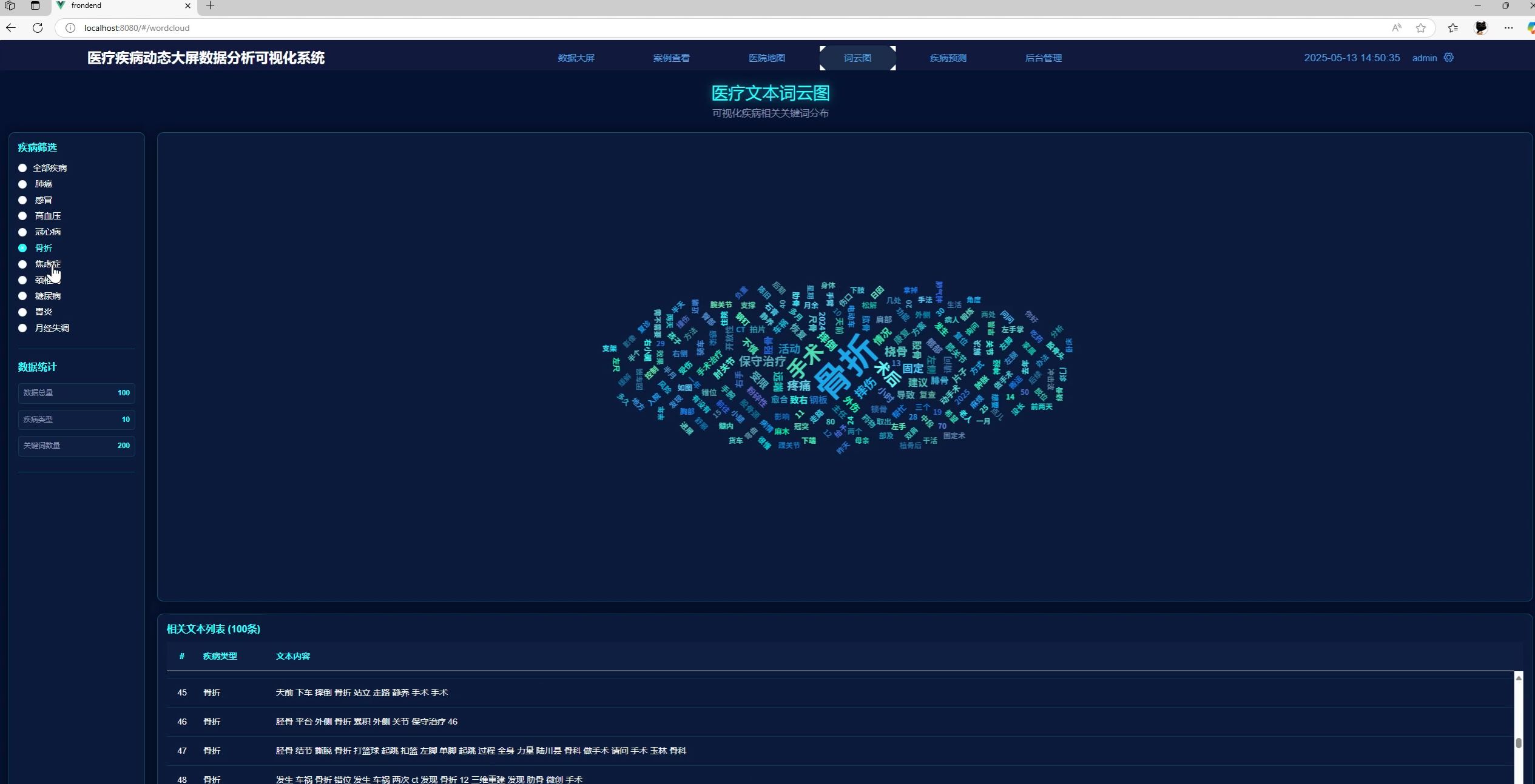1535x784 pixels.
Task: Click the 医院地图 menu item
Action: point(766,58)
